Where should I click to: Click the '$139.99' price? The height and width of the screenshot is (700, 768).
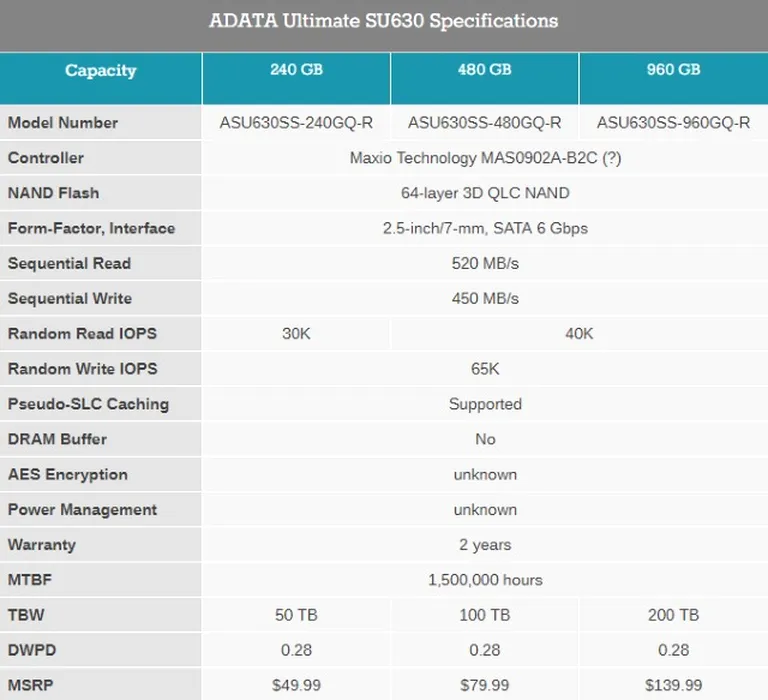673,685
